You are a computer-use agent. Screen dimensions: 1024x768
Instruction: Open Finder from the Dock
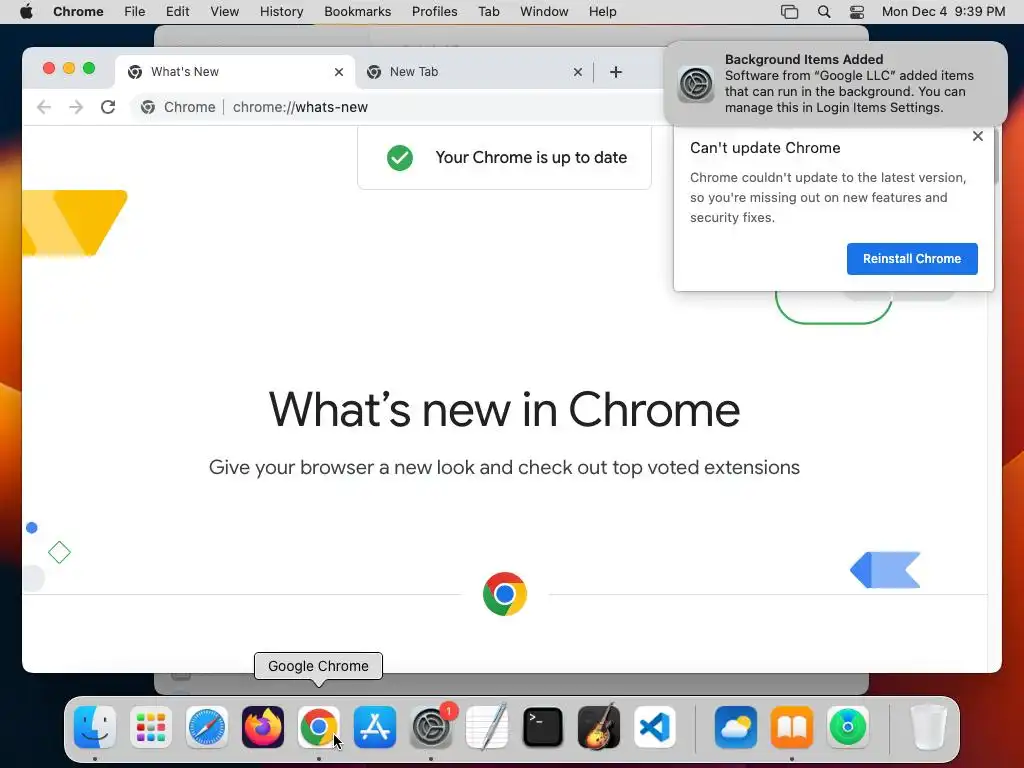(95, 727)
